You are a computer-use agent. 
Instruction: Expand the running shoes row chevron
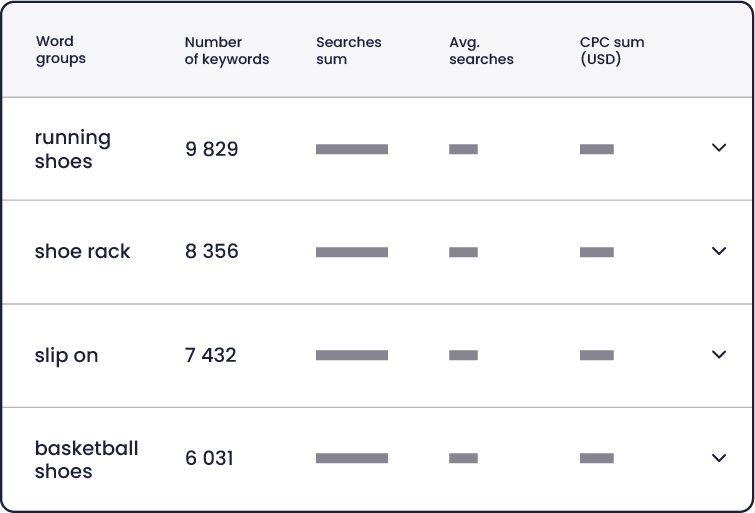[x=719, y=147]
